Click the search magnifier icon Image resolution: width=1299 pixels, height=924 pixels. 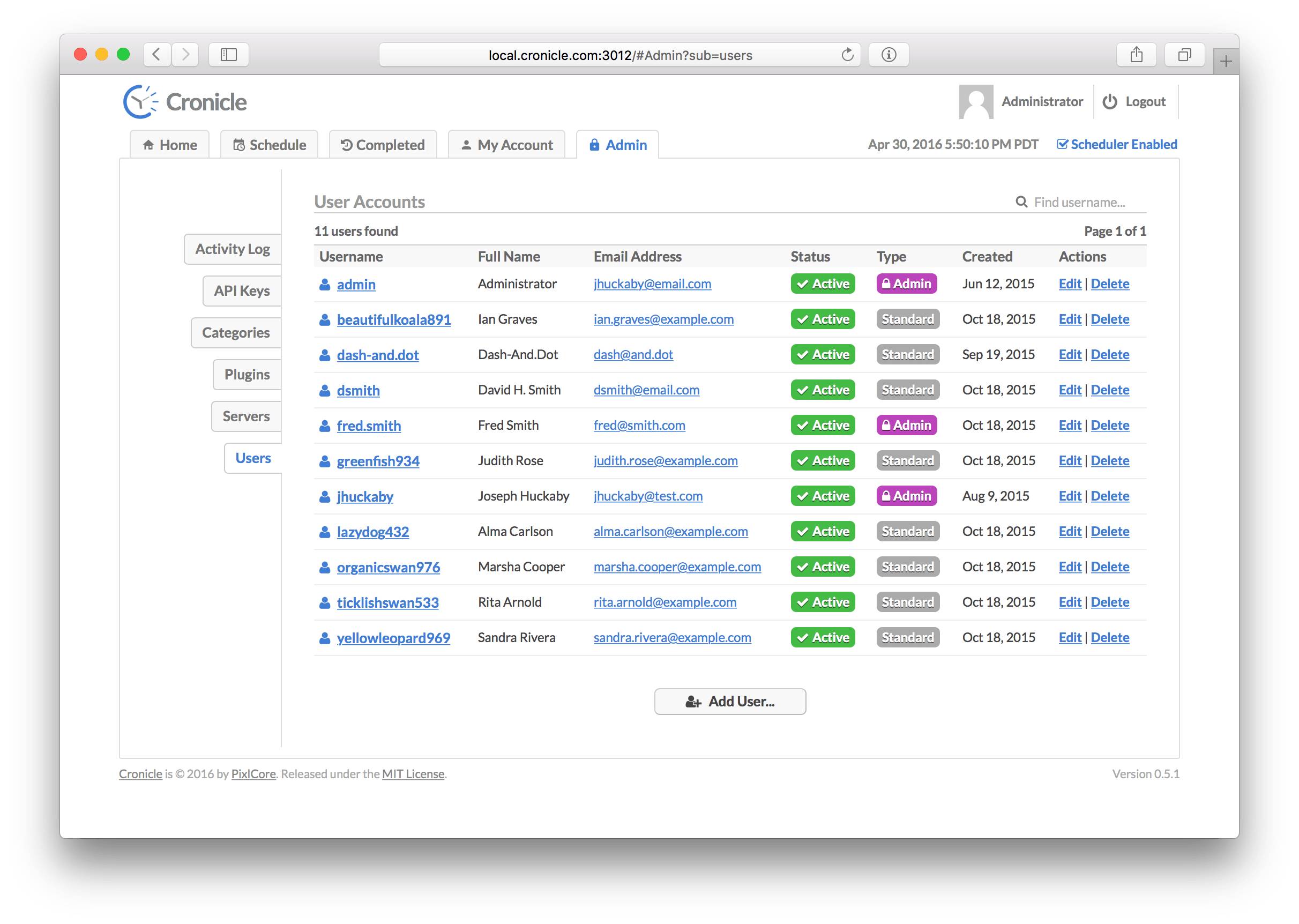pos(1021,202)
